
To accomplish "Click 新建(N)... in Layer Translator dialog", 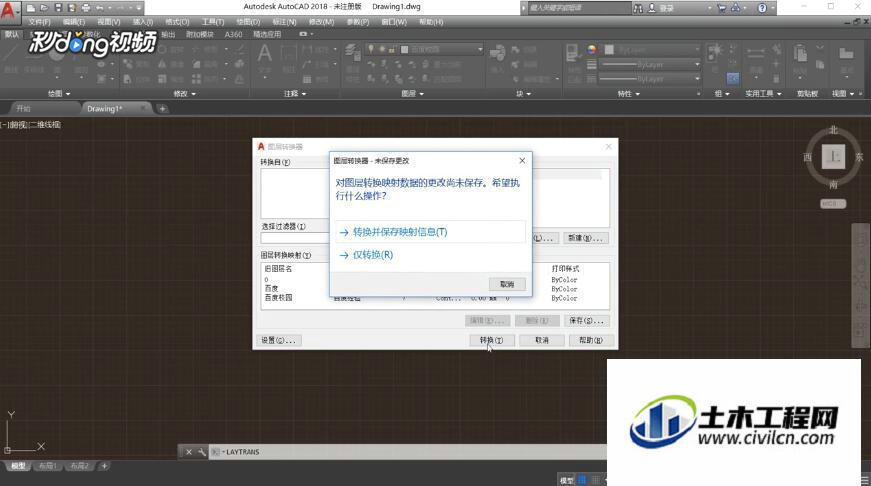I will [585, 238].
